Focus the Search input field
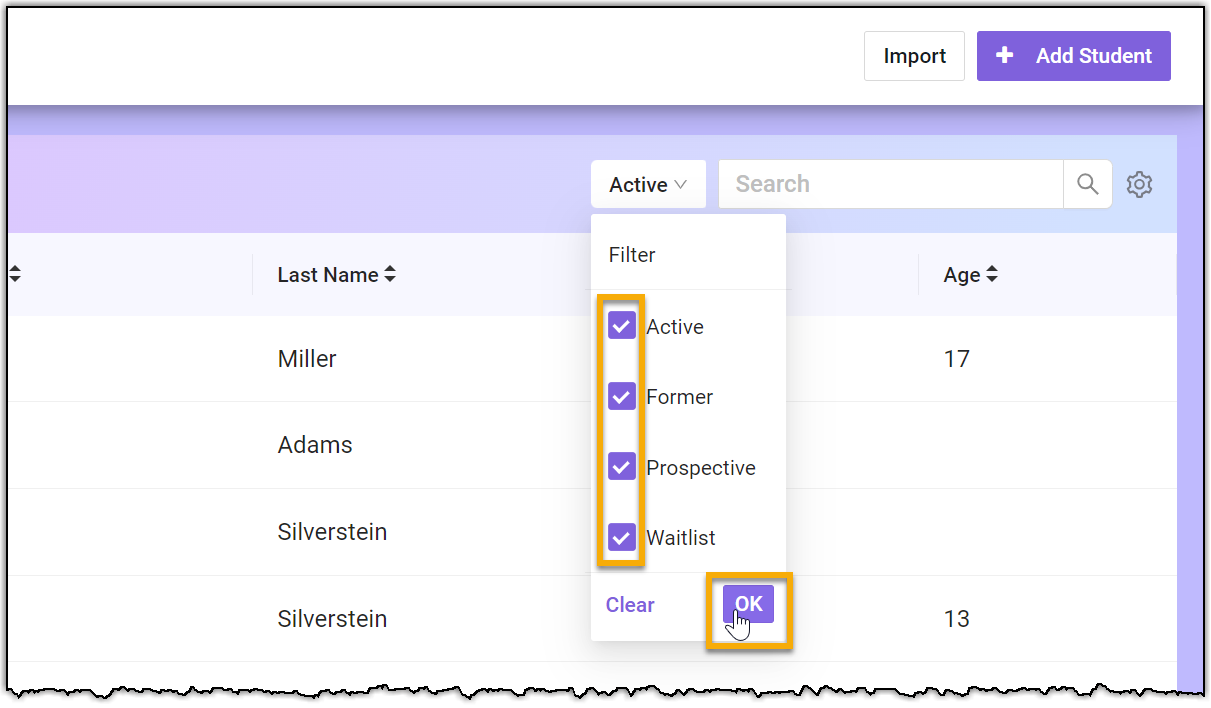The width and height of the screenshot is (1211, 708). 890,184
